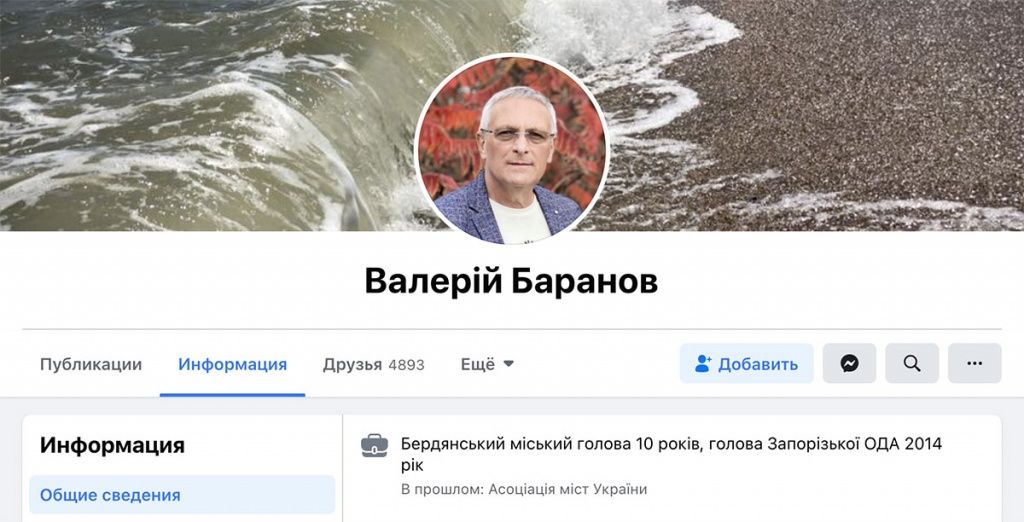This screenshot has width=1024, height=522.
Task: Click the 4893 friends count
Action: (x=406, y=365)
